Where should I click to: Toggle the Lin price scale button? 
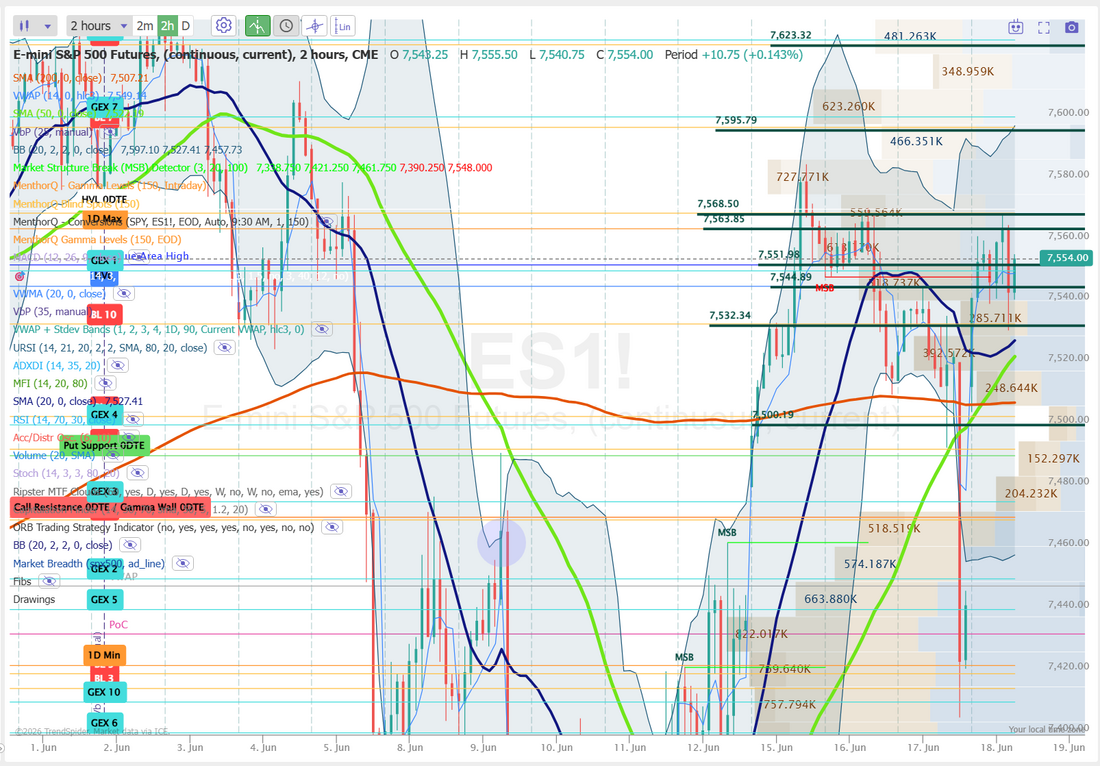343,26
